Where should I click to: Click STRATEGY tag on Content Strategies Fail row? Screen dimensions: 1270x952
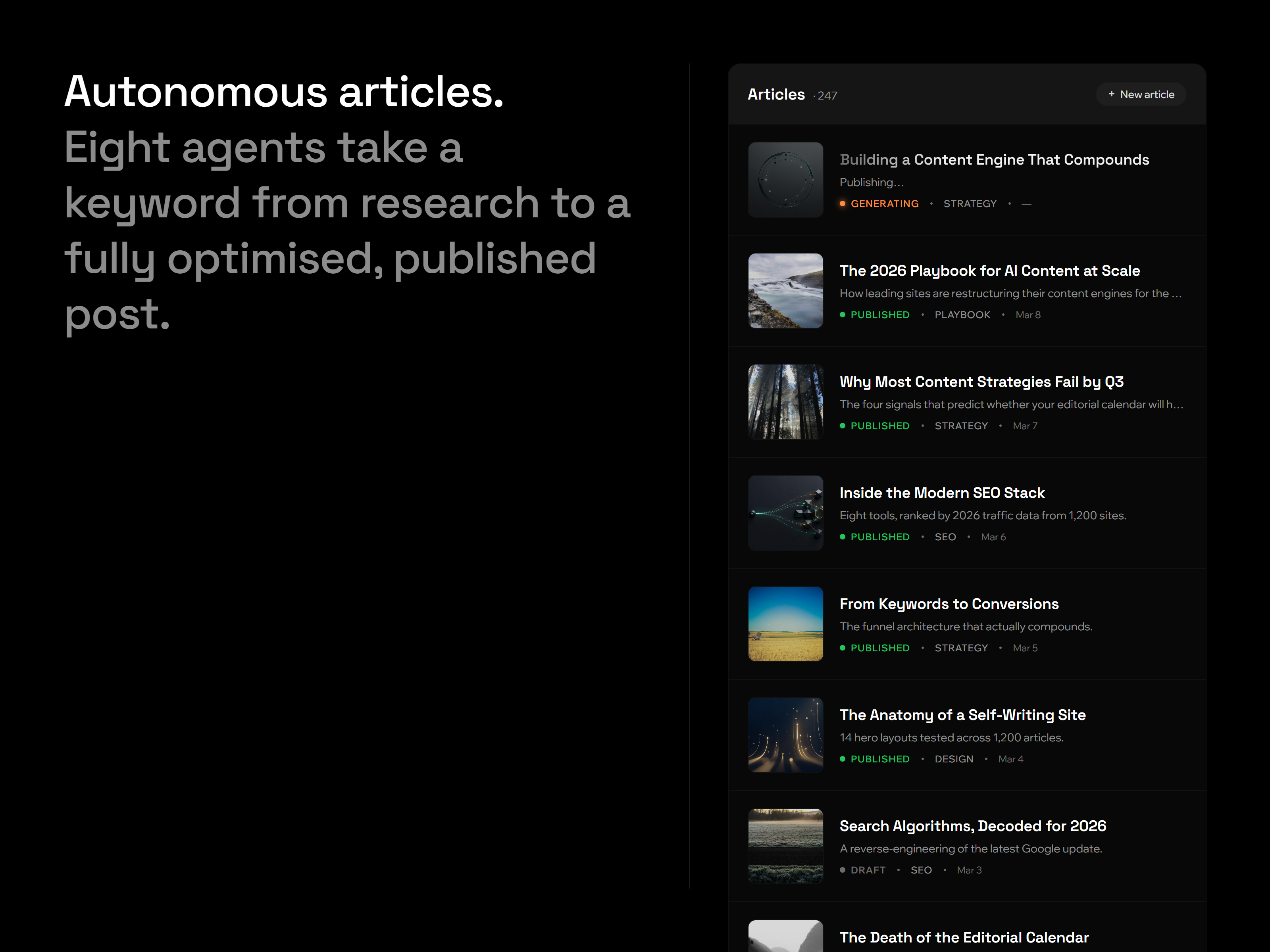962,426
